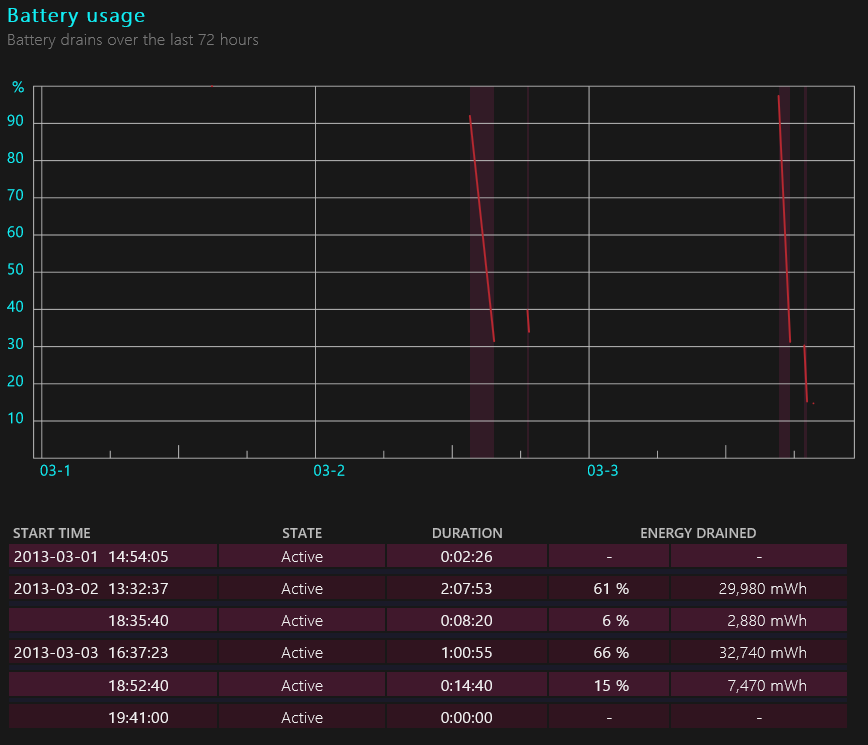Select the "Battery drains over the last 72 hours" subtitle
The height and width of the screenshot is (745, 868).
[133, 40]
